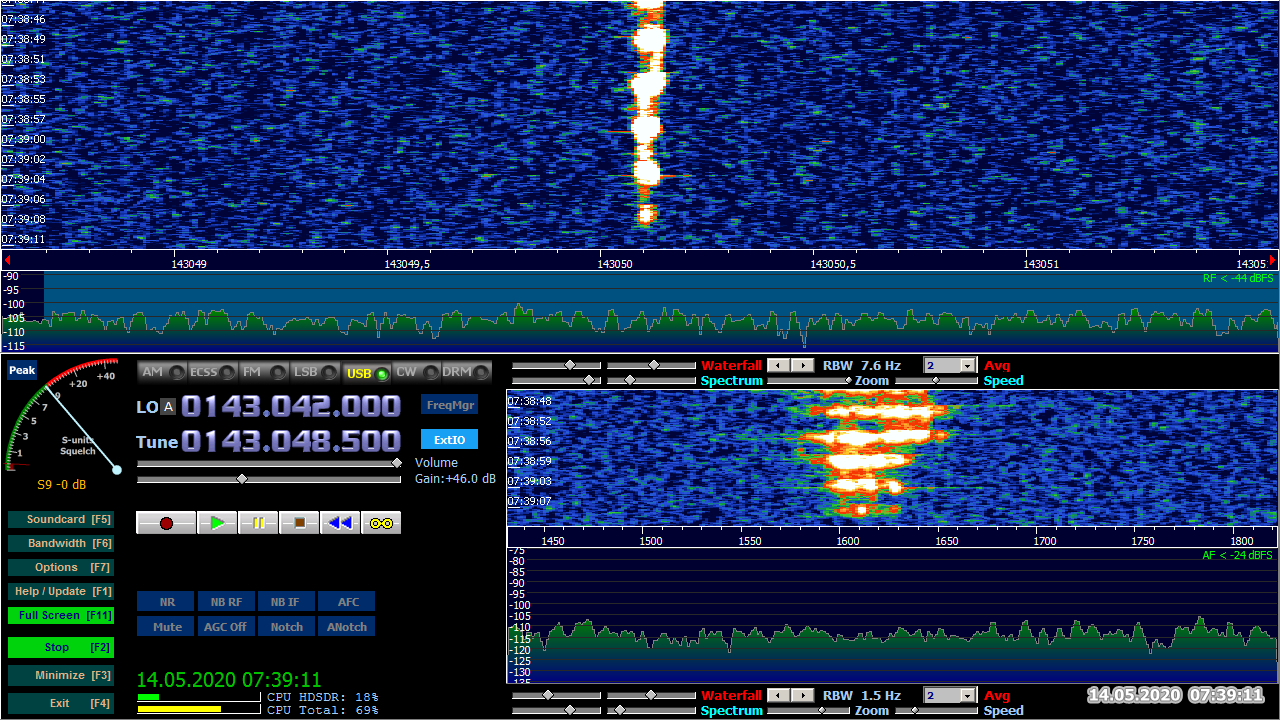Image resolution: width=1280 pixels, height=720 pixels.
Task: Adjust the Volume slider
Action: [x=269, y=463]
